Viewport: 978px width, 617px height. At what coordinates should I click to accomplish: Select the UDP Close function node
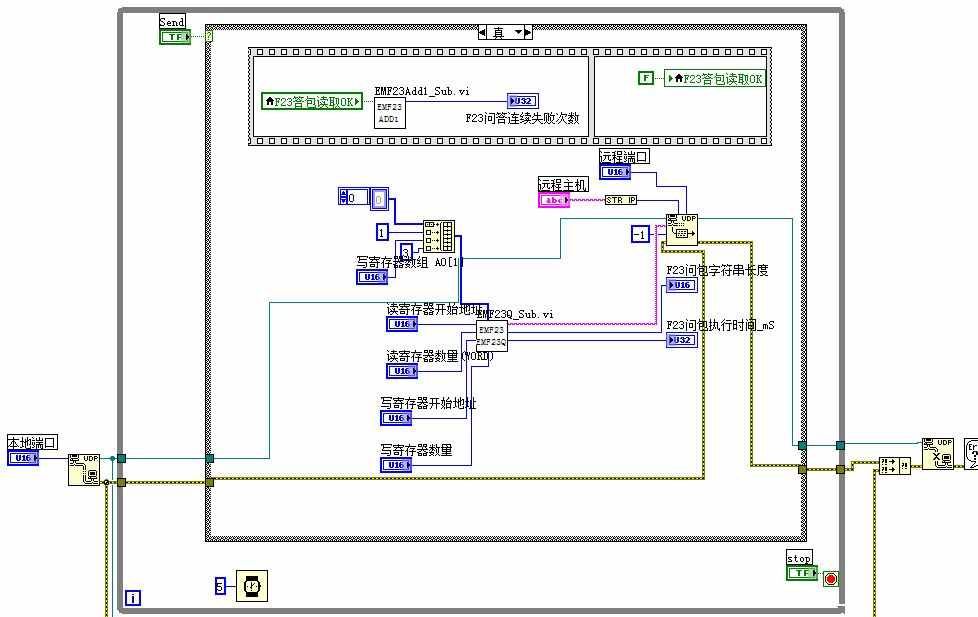point(938,454)
